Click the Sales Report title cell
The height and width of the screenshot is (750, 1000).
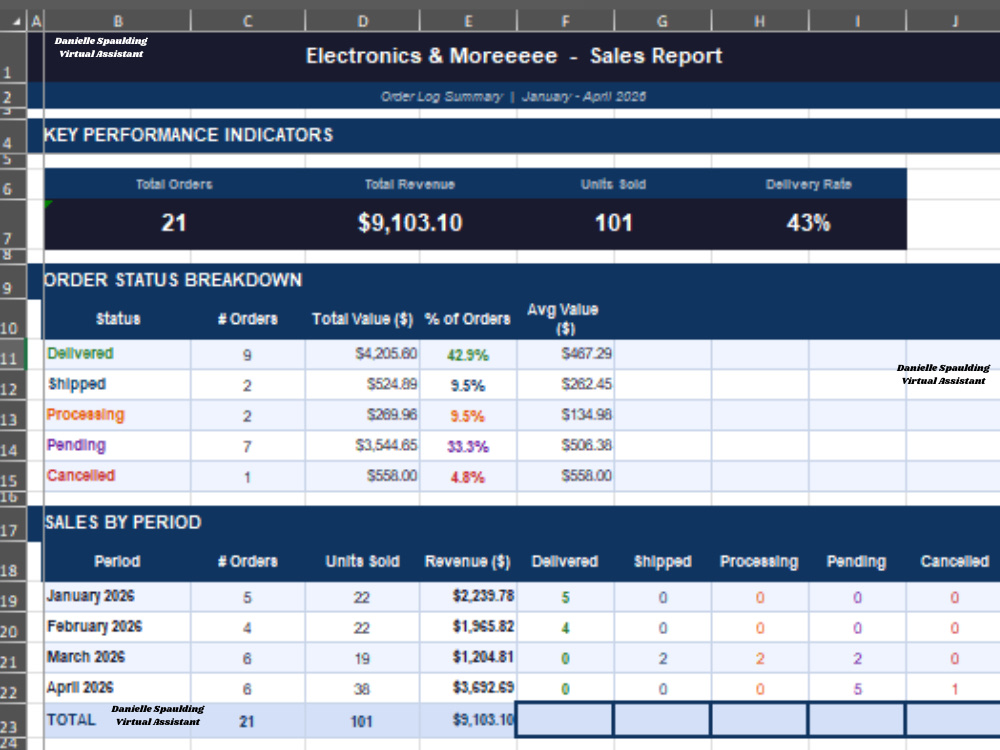pos(514,56)
